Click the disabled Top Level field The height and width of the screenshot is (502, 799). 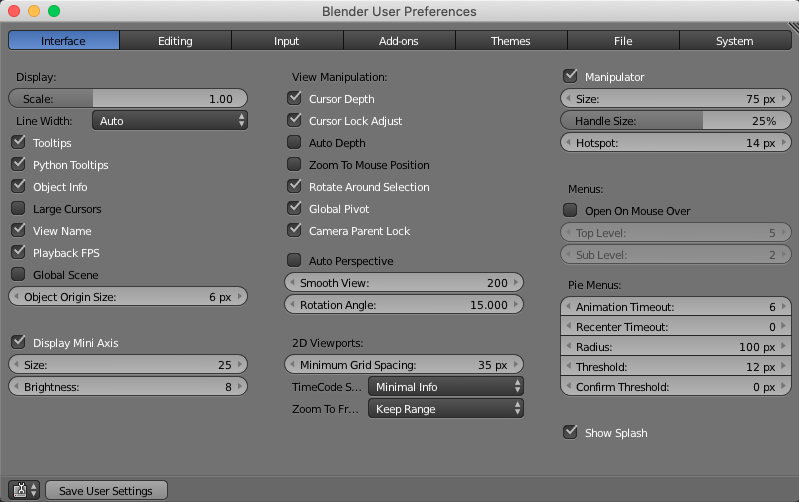(x=676, y=232)
